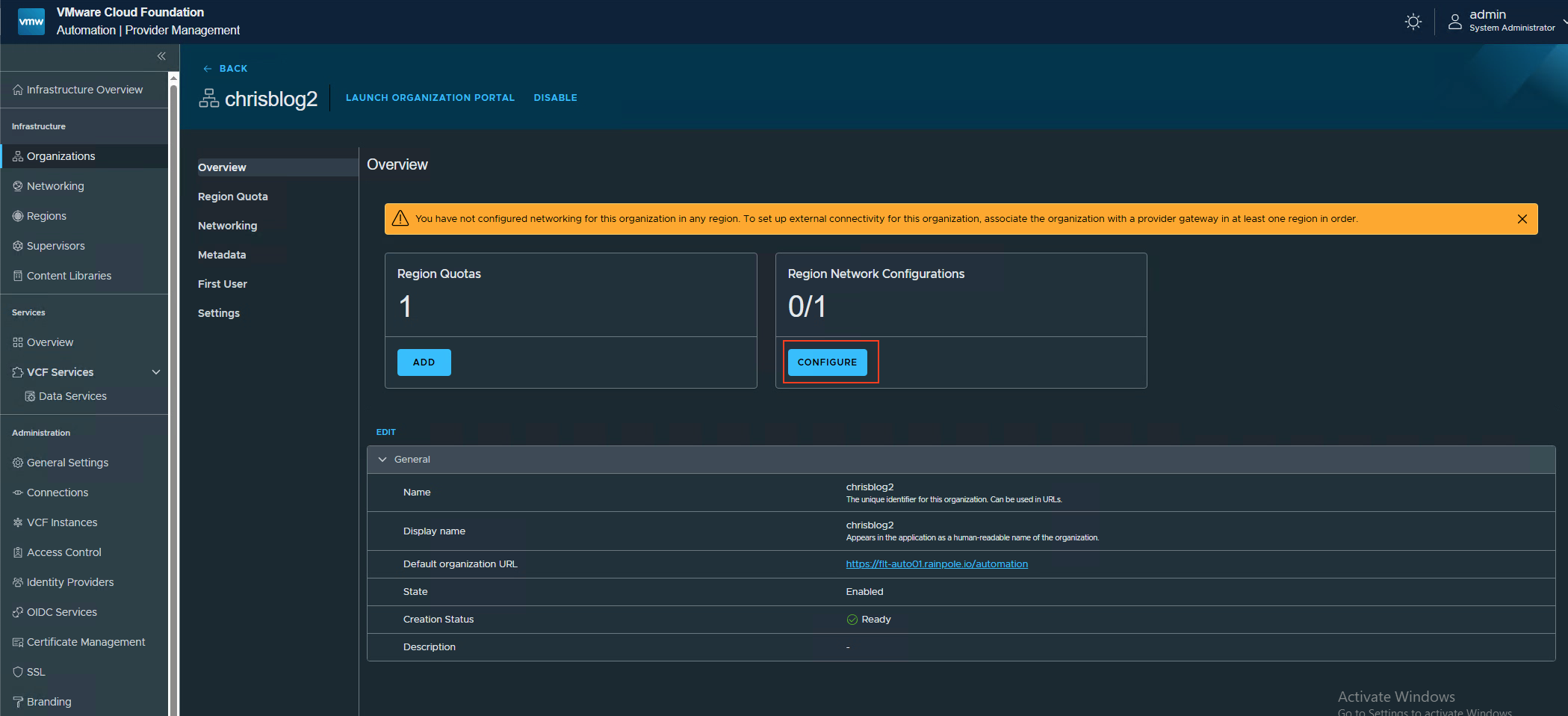
Task: Click the chrisblog2 Name value
Action: pyautogui.click(x=870, y=487)
